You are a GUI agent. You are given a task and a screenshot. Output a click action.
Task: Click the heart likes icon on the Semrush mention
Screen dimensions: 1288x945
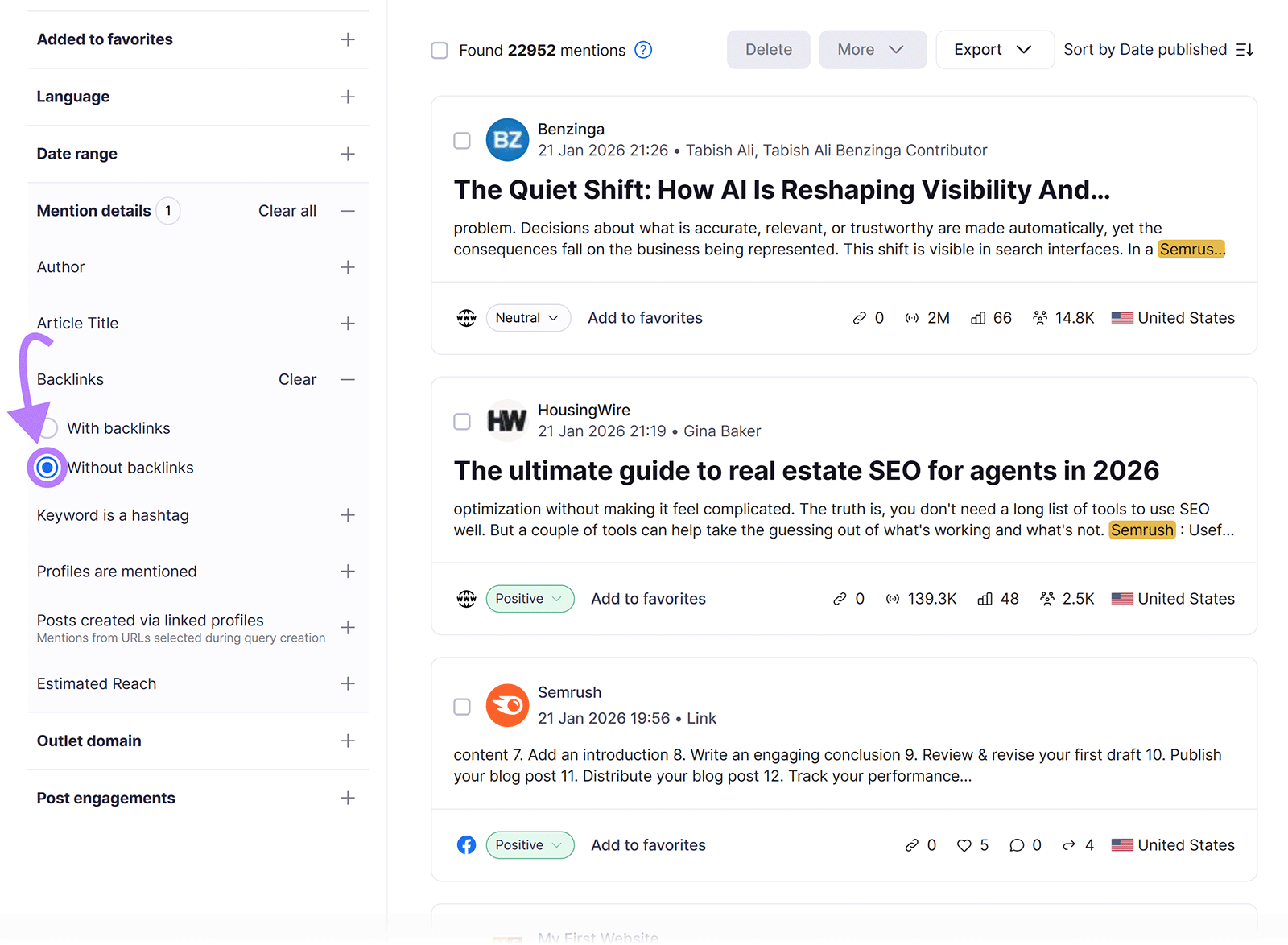pyautogui.click(x=964, y=844)
